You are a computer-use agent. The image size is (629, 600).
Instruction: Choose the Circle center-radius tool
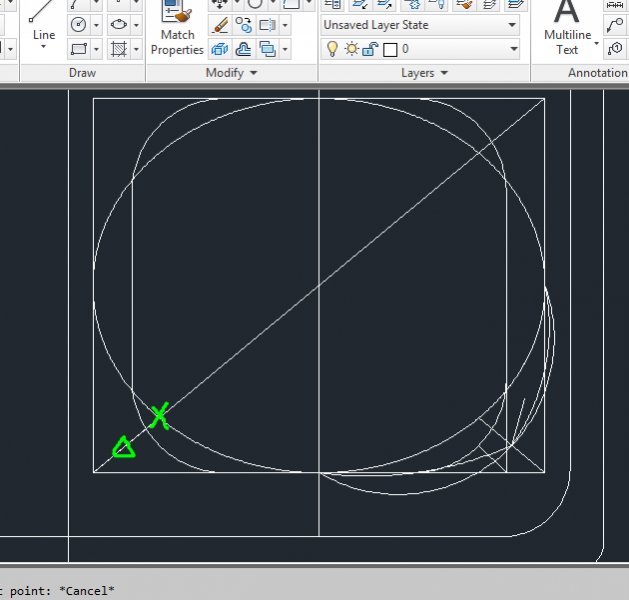click(78, 25)
